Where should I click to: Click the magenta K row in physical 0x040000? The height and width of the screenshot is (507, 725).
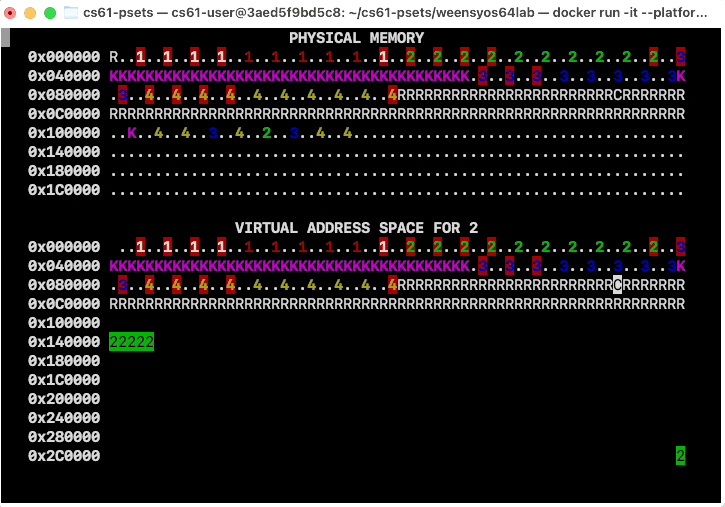point(288,76)
